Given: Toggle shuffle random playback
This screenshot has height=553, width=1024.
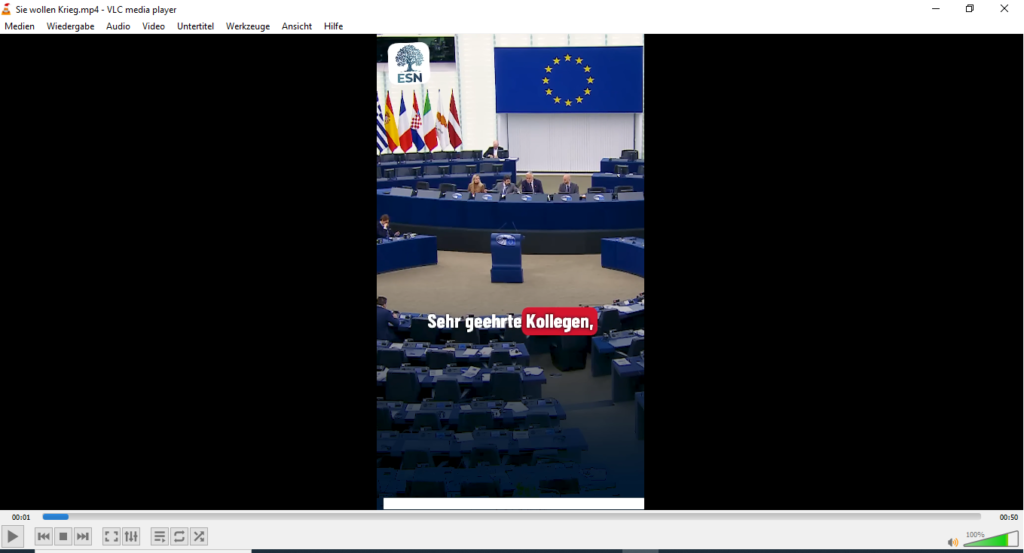Looking at the screenshot, I should [199, 537].
